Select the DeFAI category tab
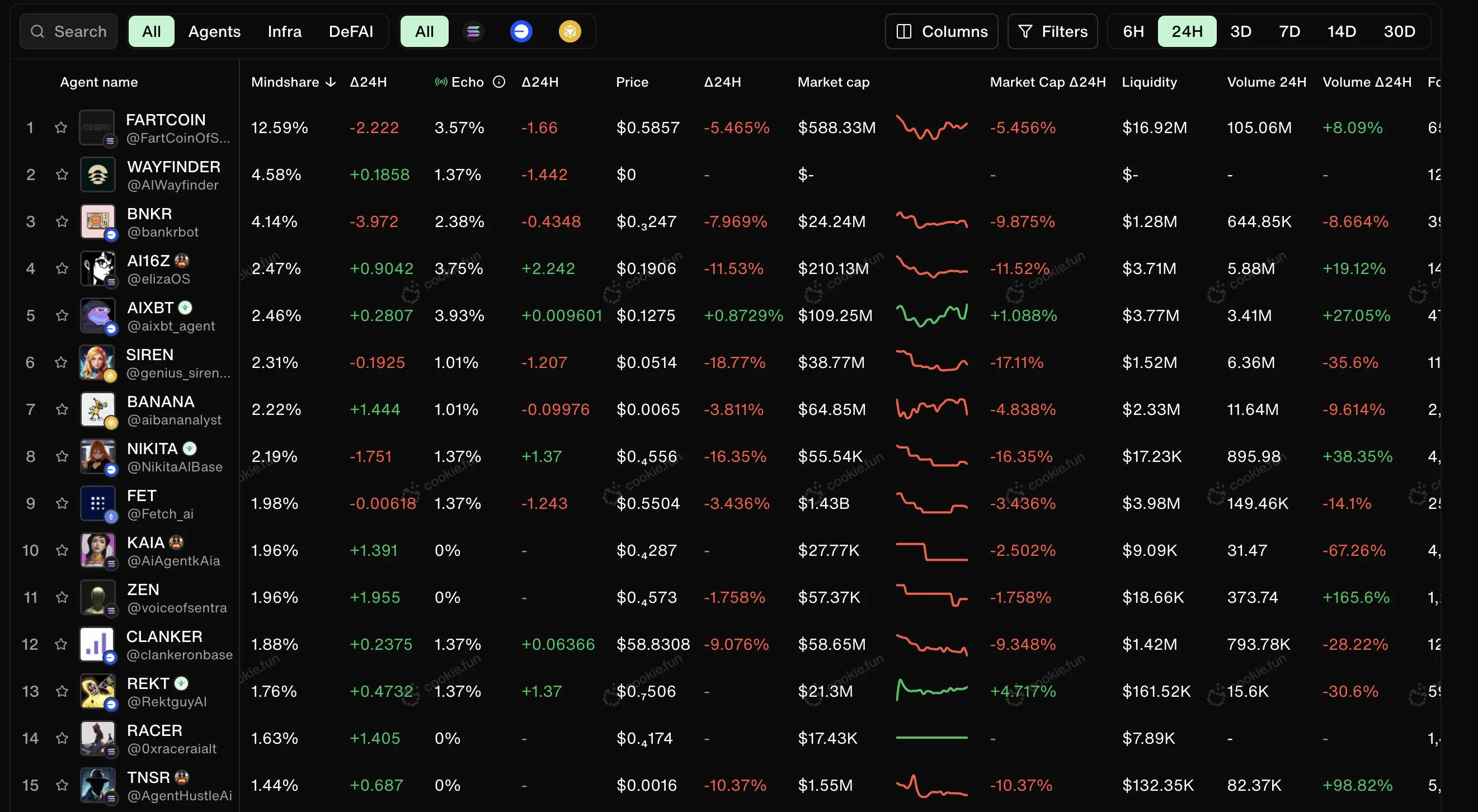 [351, 31]
